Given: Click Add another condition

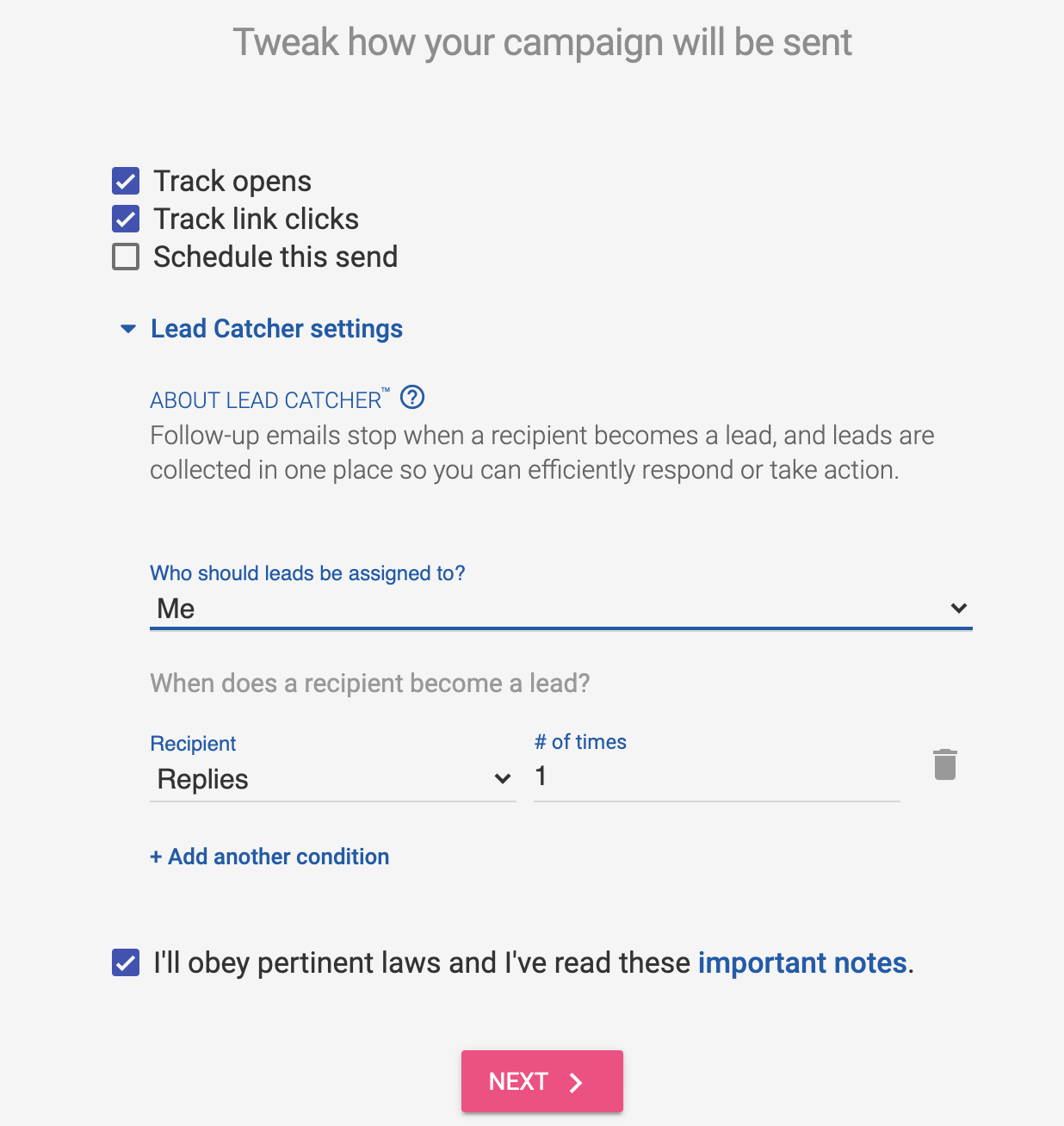Looking at the screenshot, I should click(269, 857).
